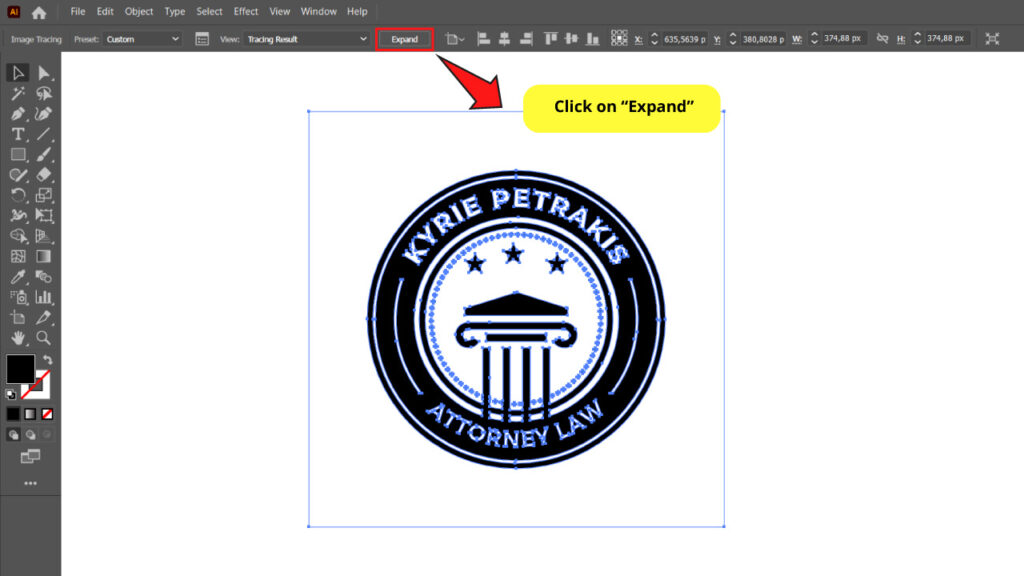
Task: Open the Transform options dropdown beside Expand
Action: 455,39
